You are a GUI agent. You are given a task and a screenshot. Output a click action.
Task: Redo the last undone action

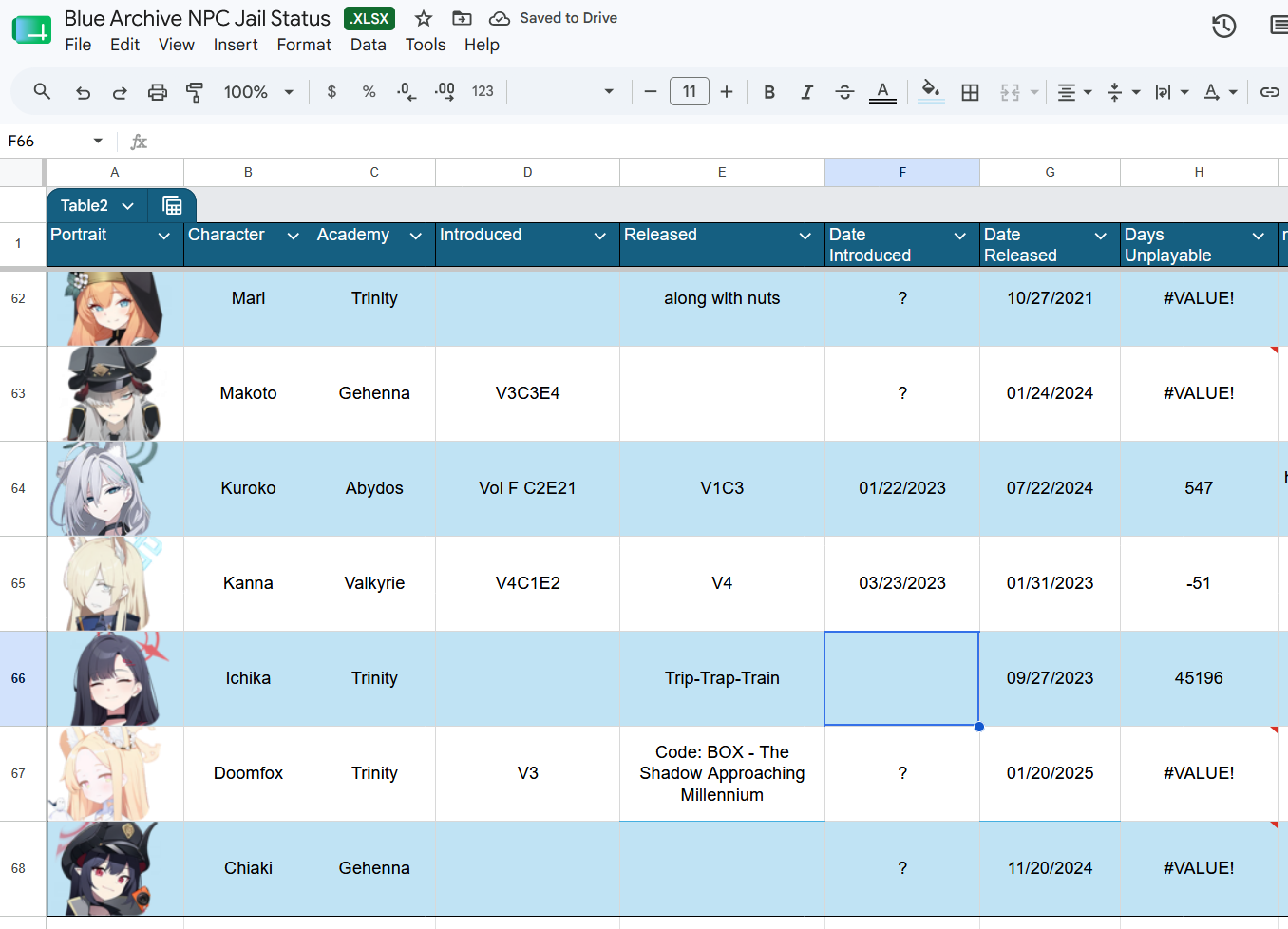(x=120, y=92)
